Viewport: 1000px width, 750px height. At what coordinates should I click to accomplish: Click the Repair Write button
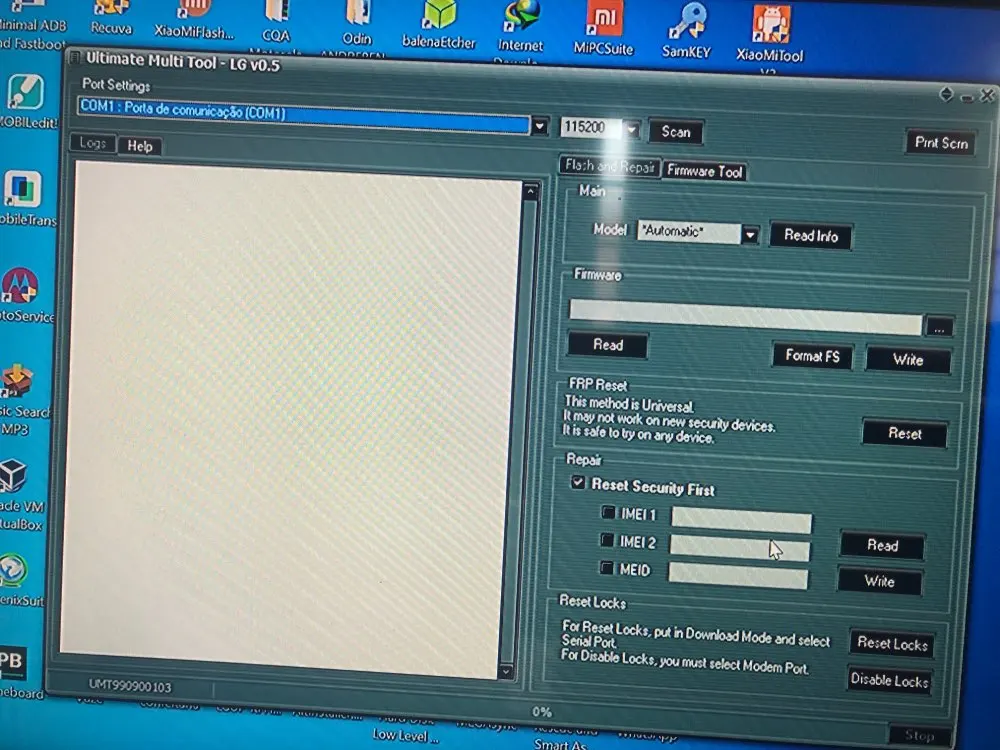tap(879, 582)
